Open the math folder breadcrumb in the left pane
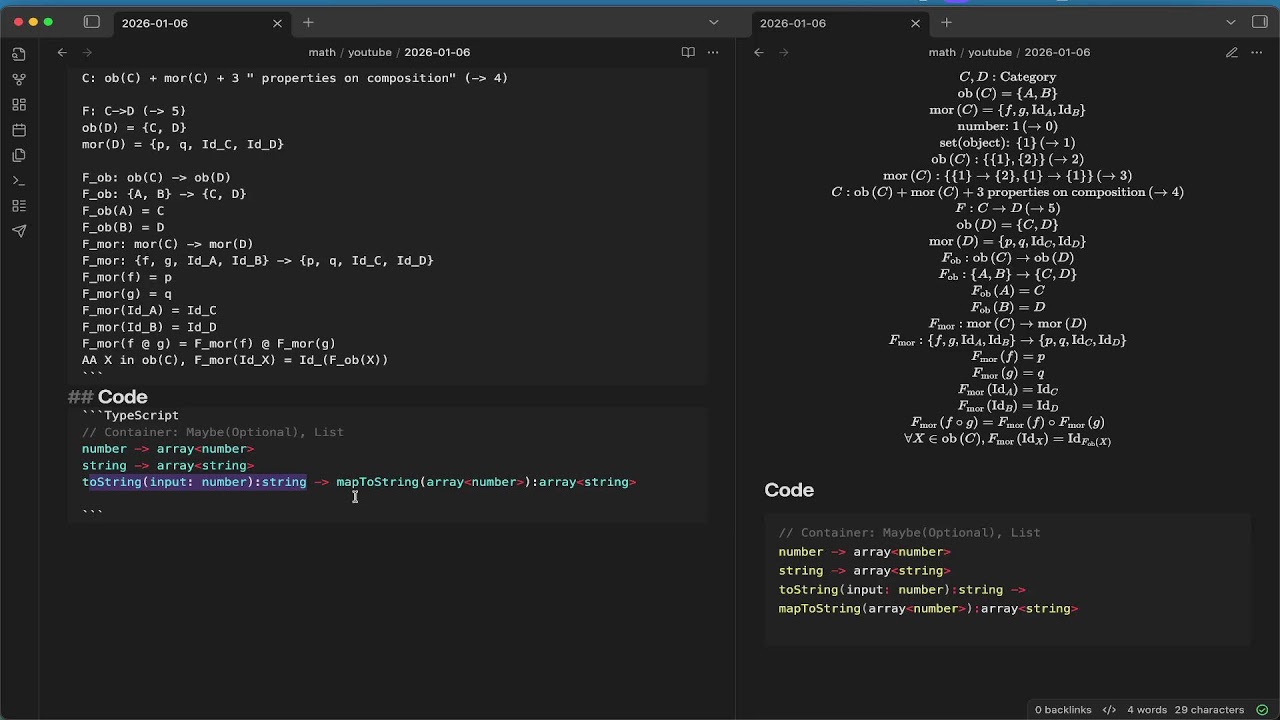The height and width of the screenshot is (720, 1280). 322,52
